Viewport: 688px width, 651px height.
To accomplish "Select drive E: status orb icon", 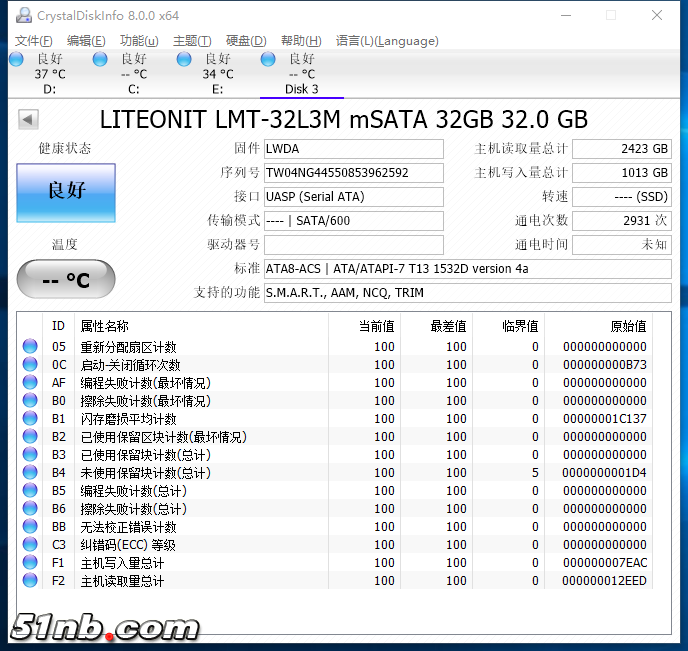I will coord(184,60).
